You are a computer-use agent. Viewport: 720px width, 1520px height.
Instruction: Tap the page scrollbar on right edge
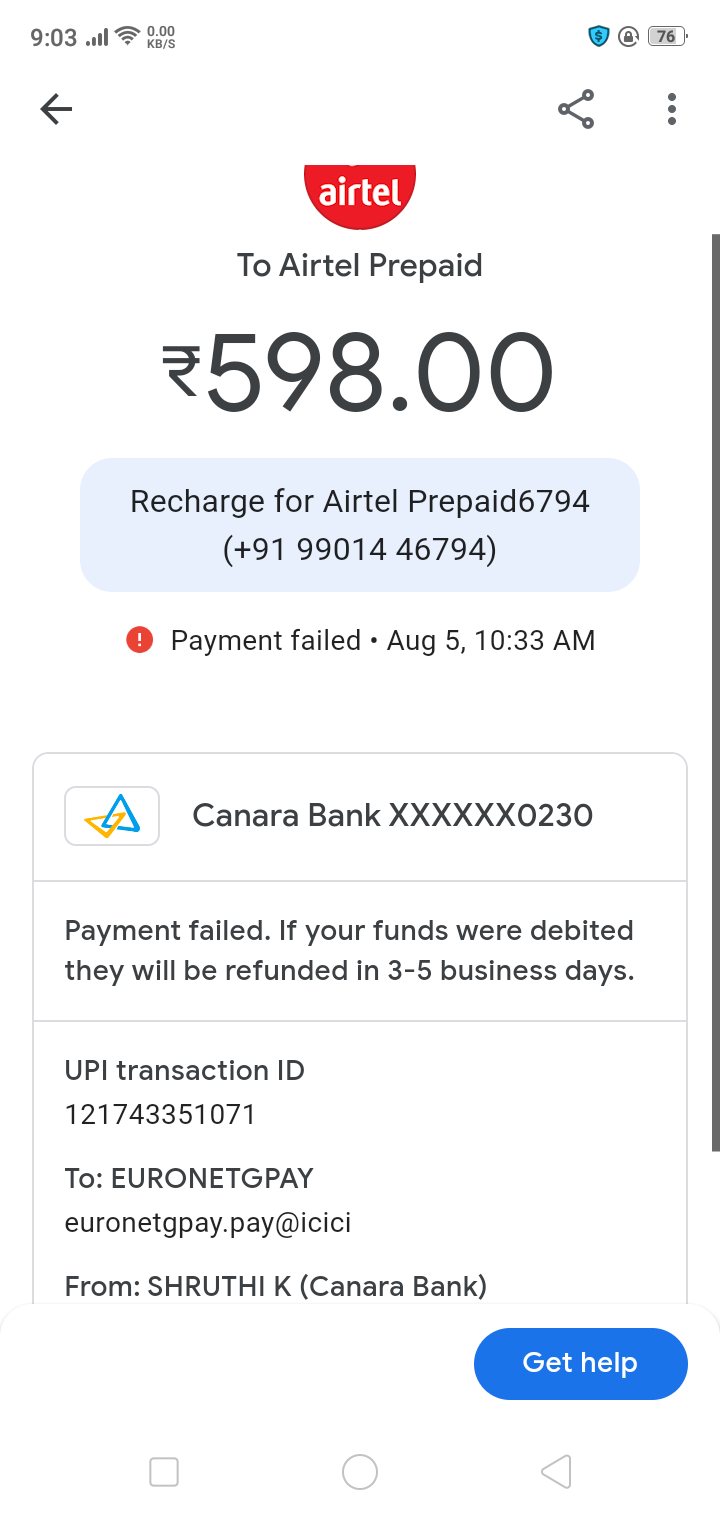[715, 690]
